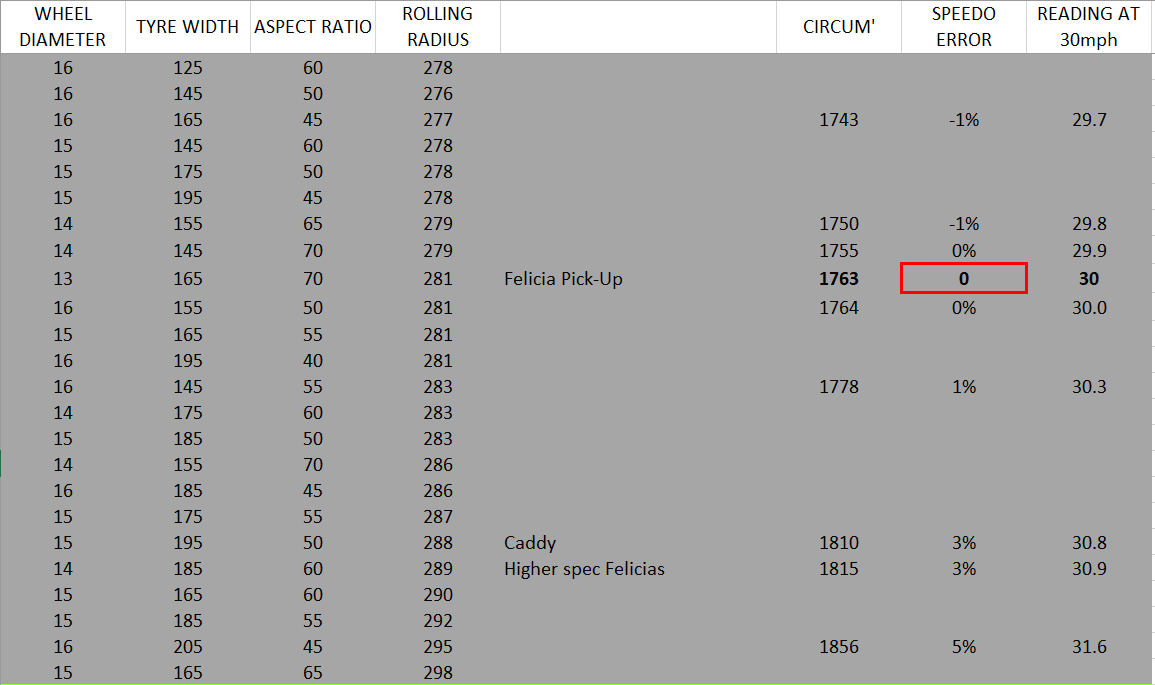The image size is (1155, 685).
Task: Select the red-outlined speedo error cell showing 0
Action: [963, 279]
